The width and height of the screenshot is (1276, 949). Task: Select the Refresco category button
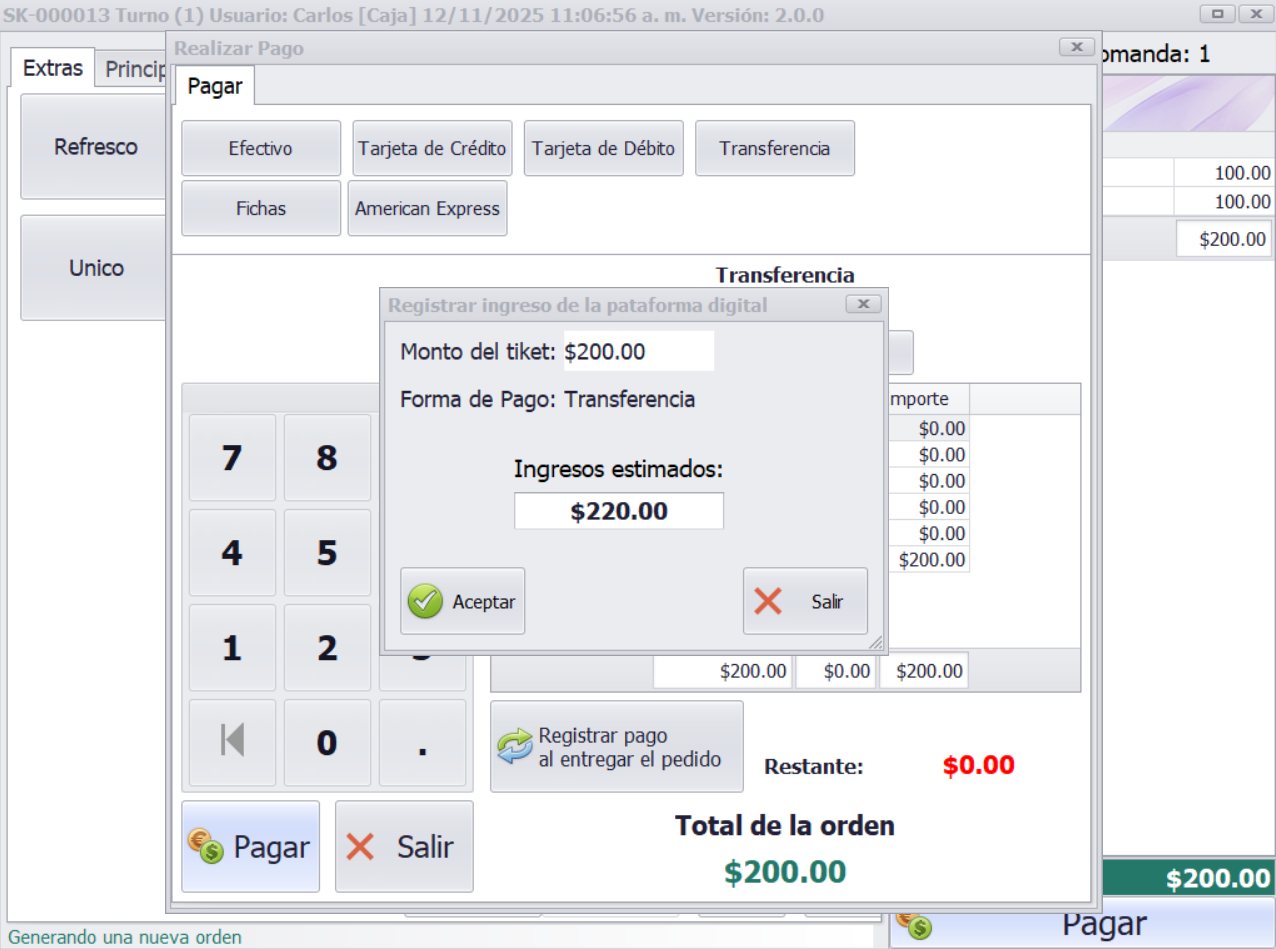95,147
